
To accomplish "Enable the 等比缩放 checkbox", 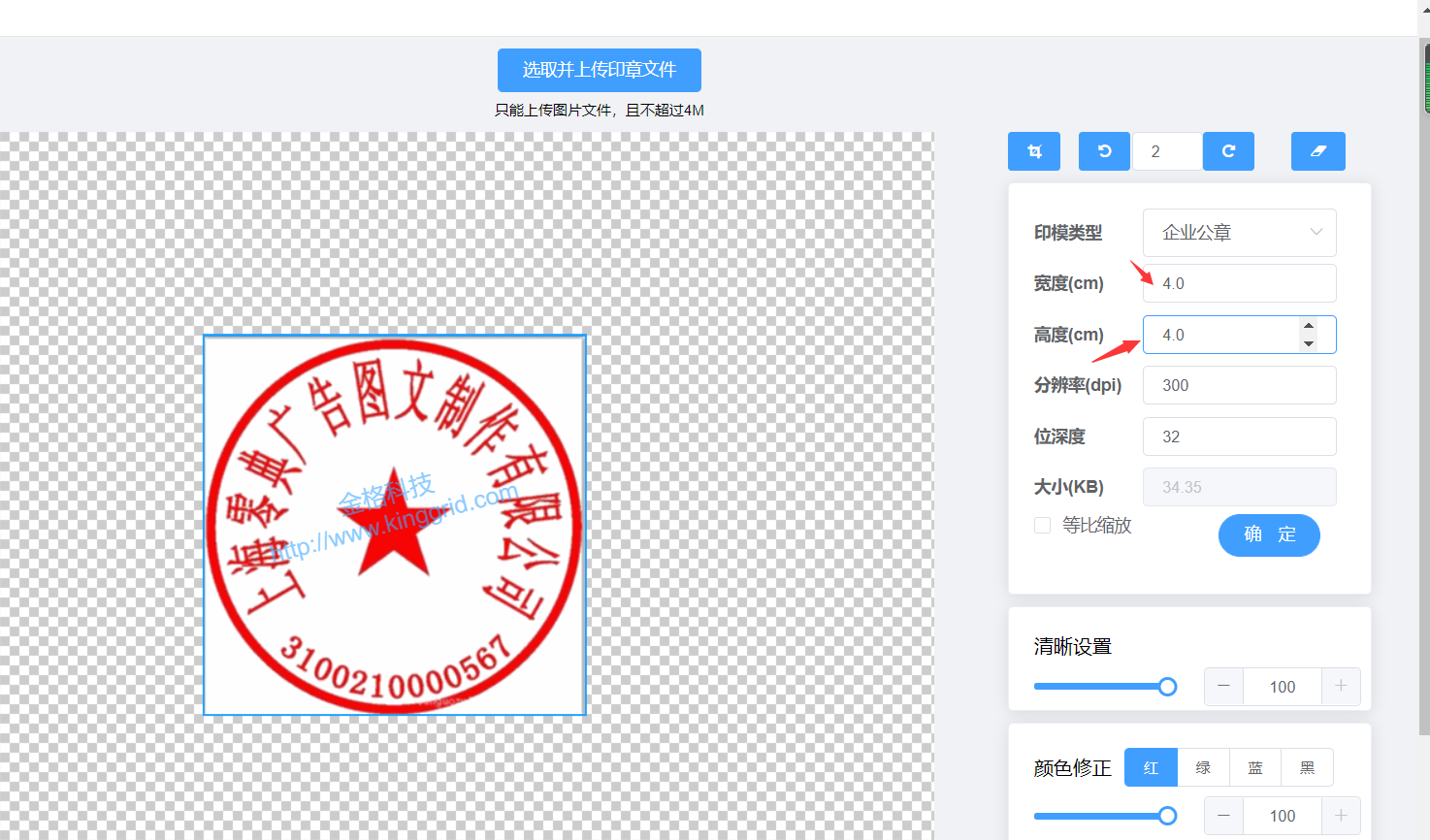I will [1043, 526].
